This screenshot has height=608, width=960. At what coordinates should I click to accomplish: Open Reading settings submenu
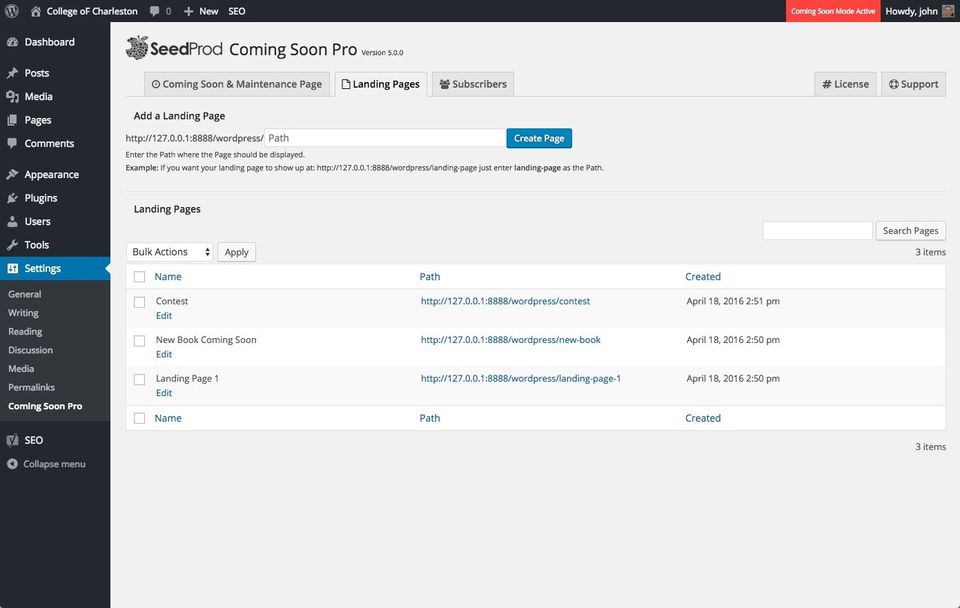click(x=25, y=331)
